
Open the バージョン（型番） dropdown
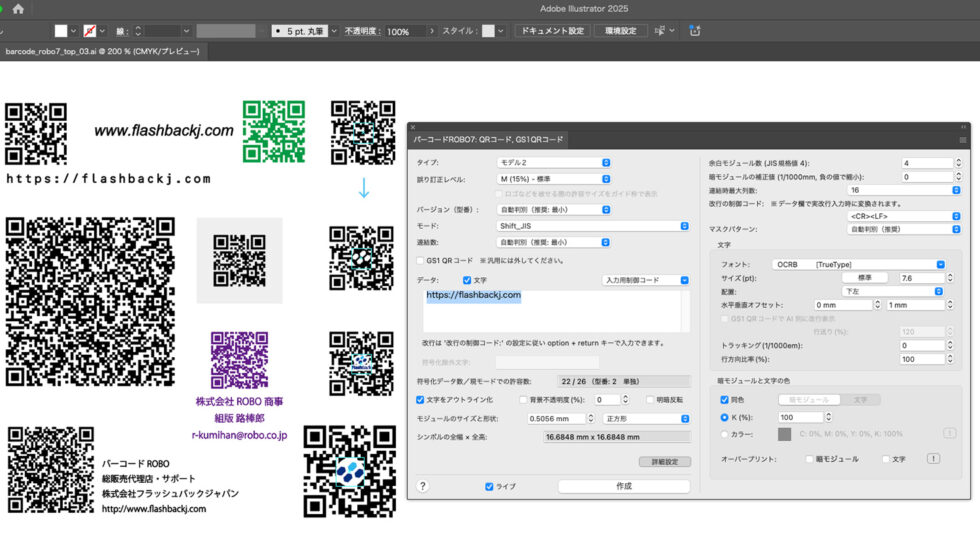pos(553,209)
